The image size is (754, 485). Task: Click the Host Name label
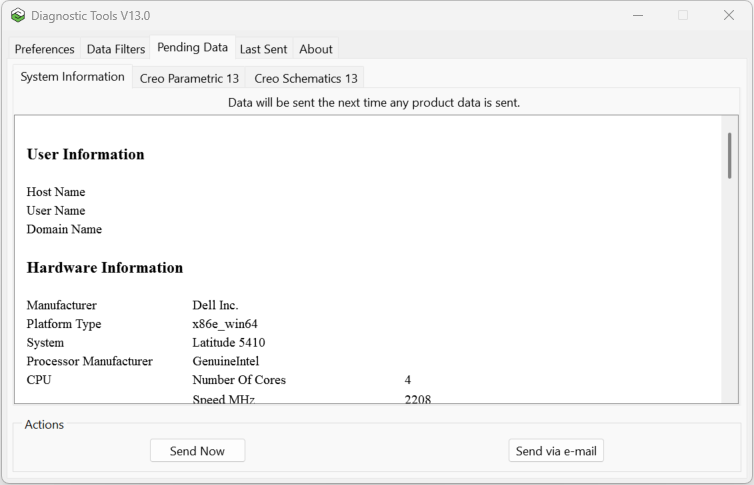(x=56, y=192)
